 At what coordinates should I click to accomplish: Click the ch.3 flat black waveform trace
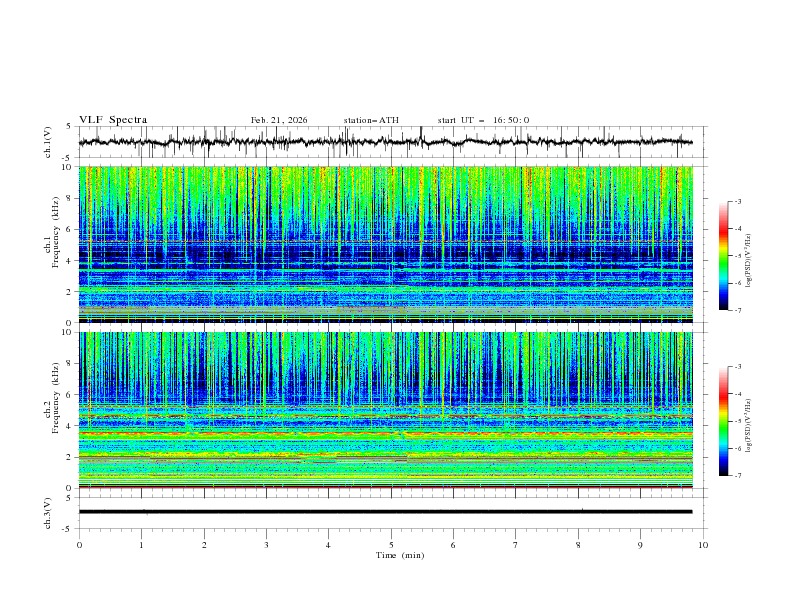point(385,512)
